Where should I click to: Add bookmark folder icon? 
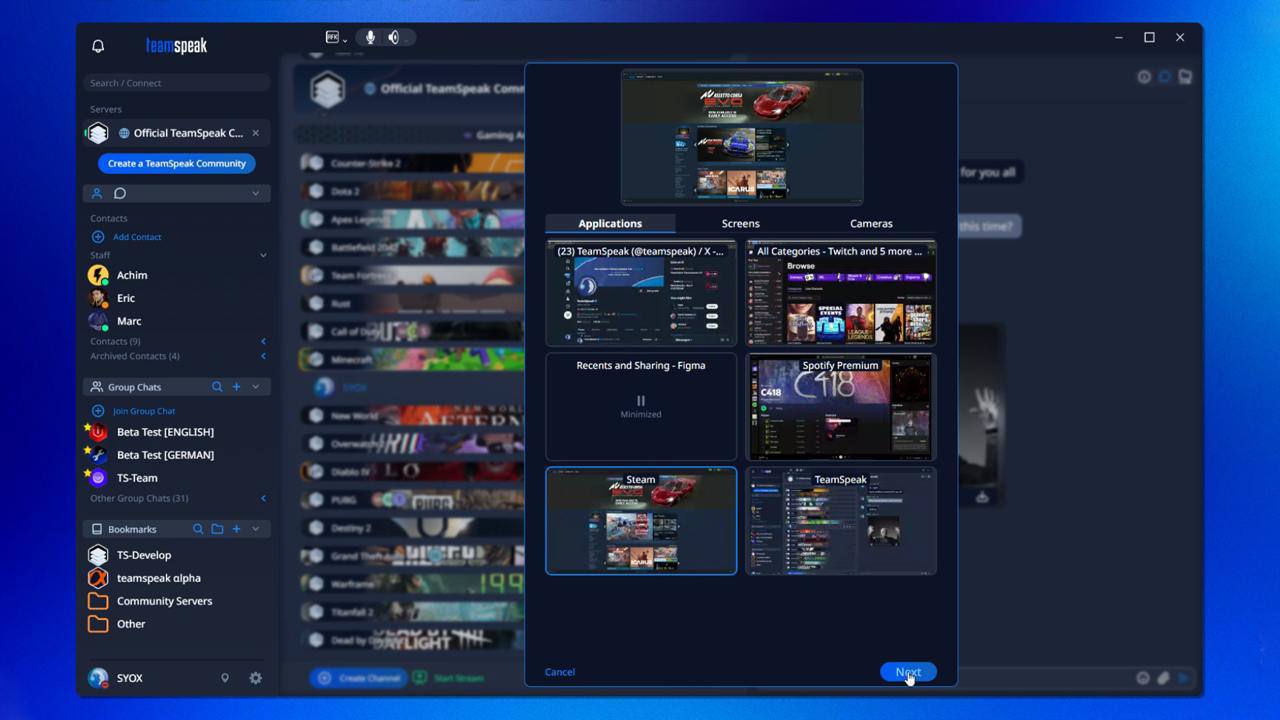217,529
